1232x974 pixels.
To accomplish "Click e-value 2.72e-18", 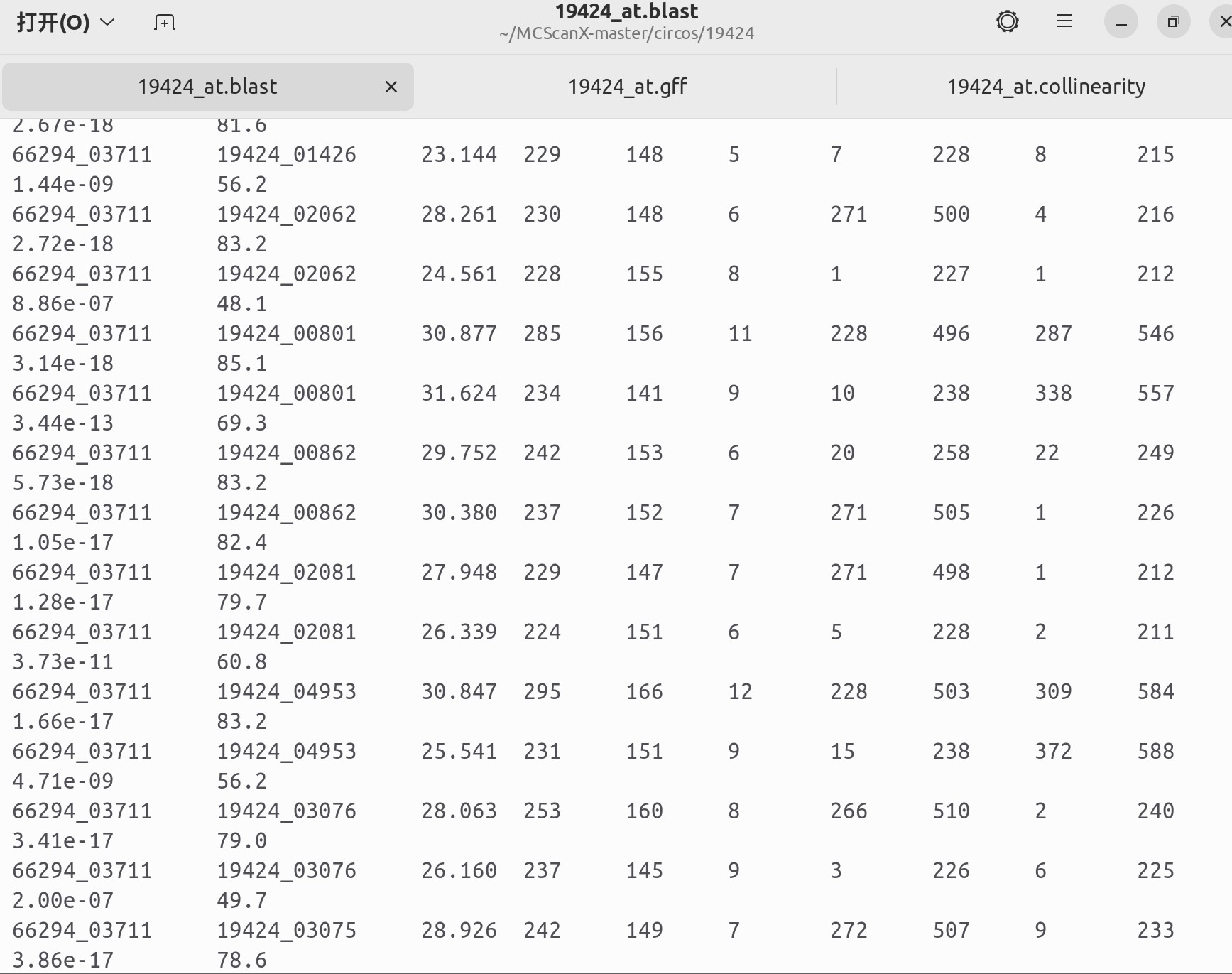I will pyautogui.click(x=63, y=244).
